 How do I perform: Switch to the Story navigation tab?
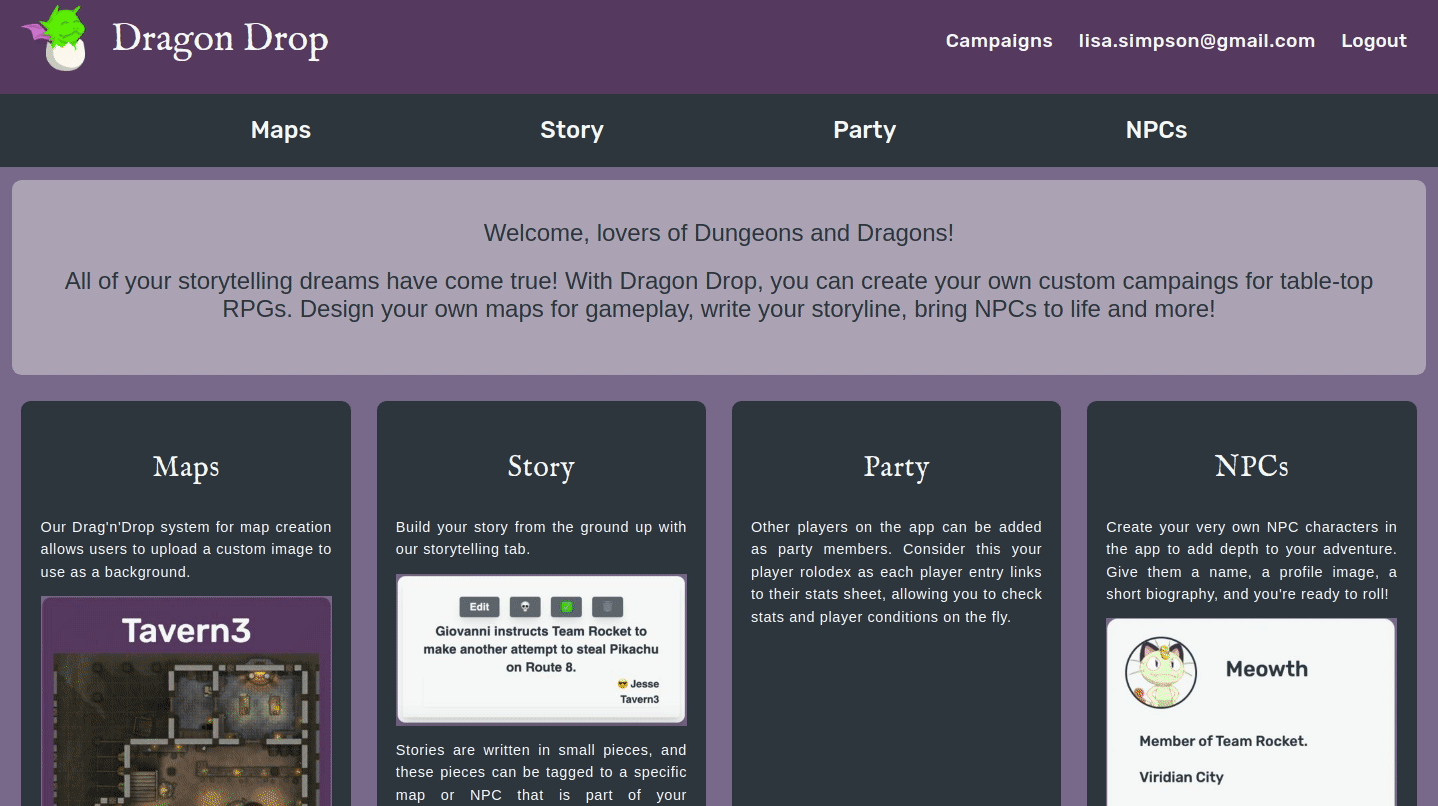tap(572, 130)
